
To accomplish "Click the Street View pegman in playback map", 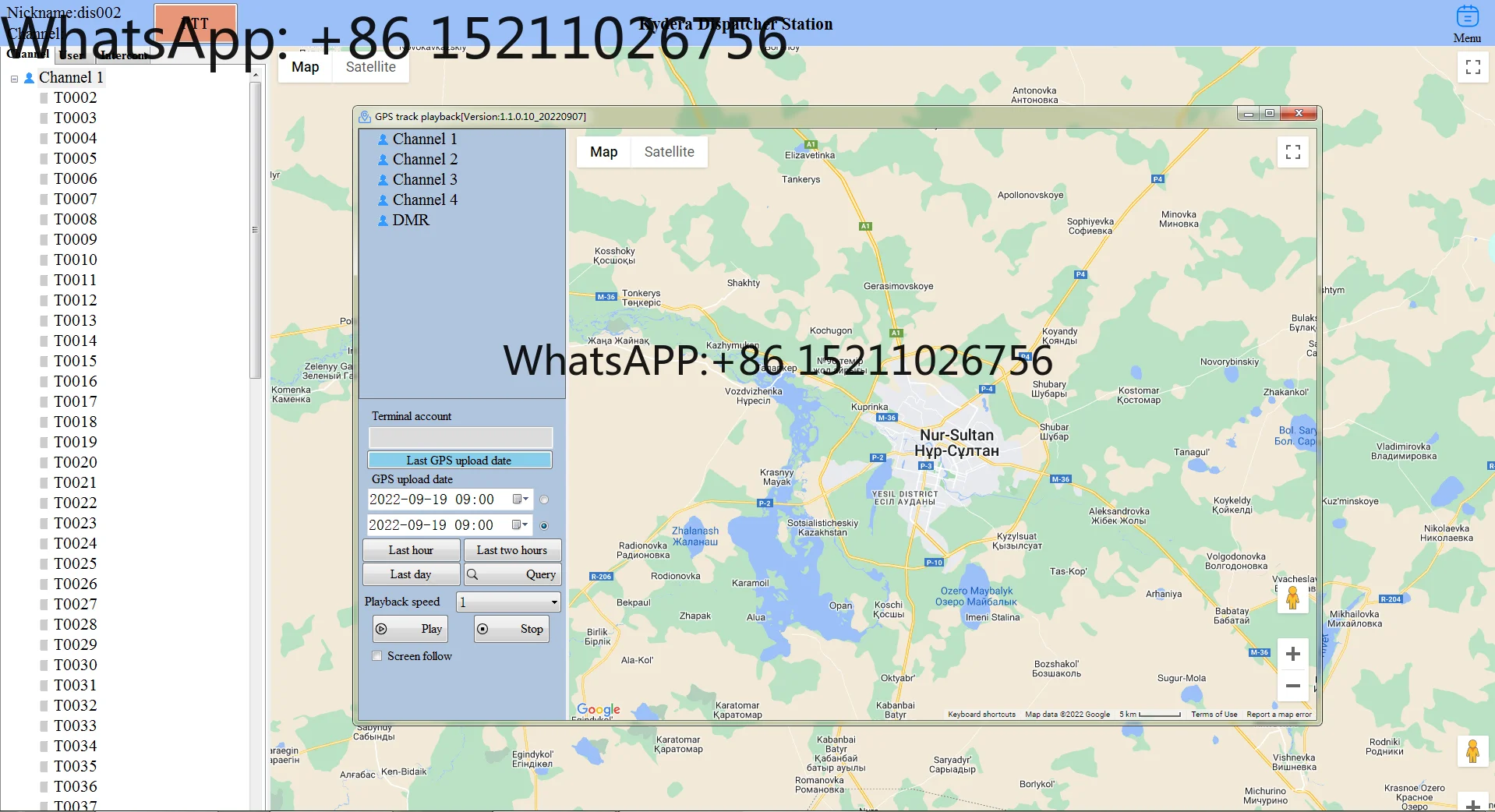I will [x=1292, y=598].
